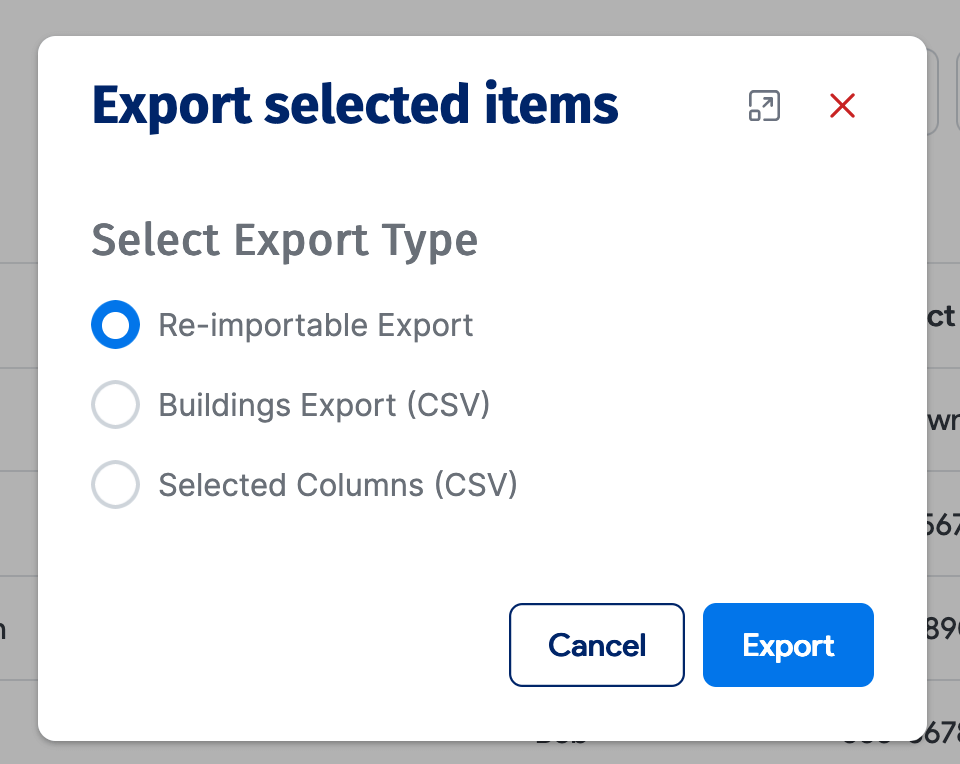
Task: Confirm with the blue Export button
Action: pyautogui.click(x=788, y=645)
